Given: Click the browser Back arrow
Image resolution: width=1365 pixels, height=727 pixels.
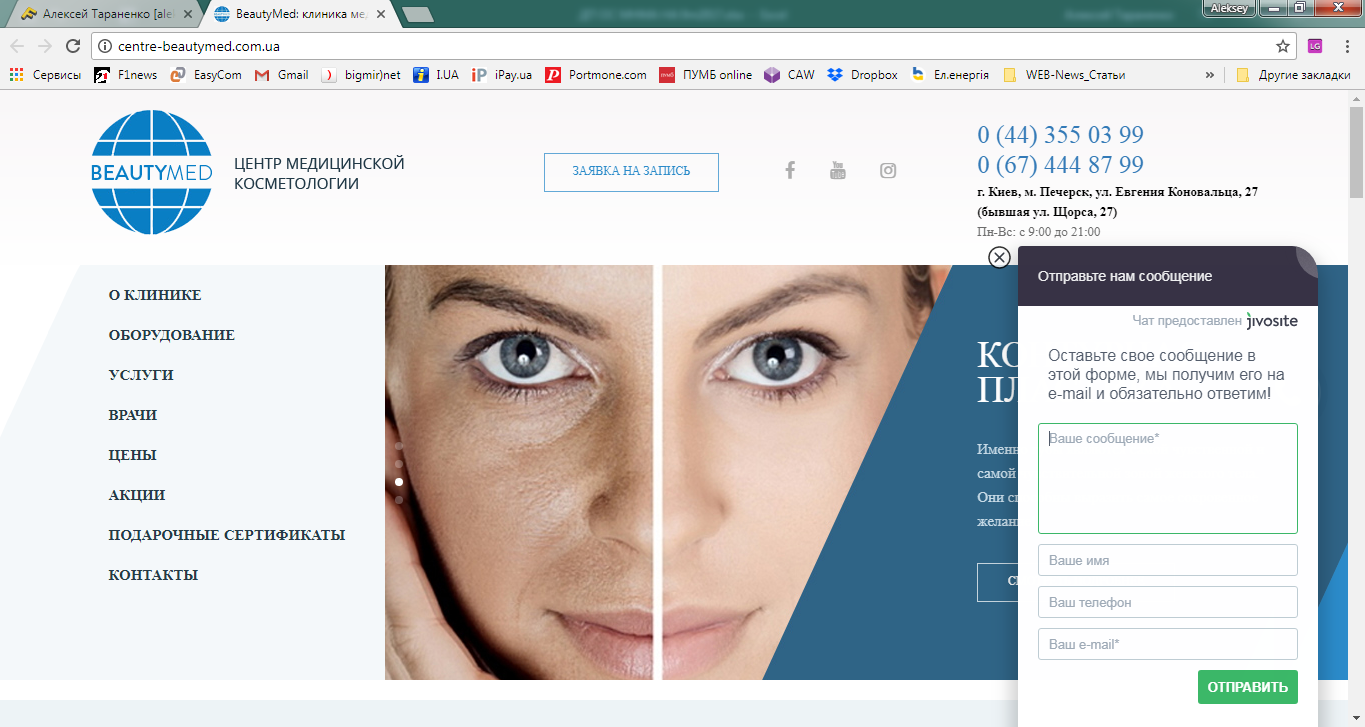Looking at the screenshot, I should coord(18,46).
